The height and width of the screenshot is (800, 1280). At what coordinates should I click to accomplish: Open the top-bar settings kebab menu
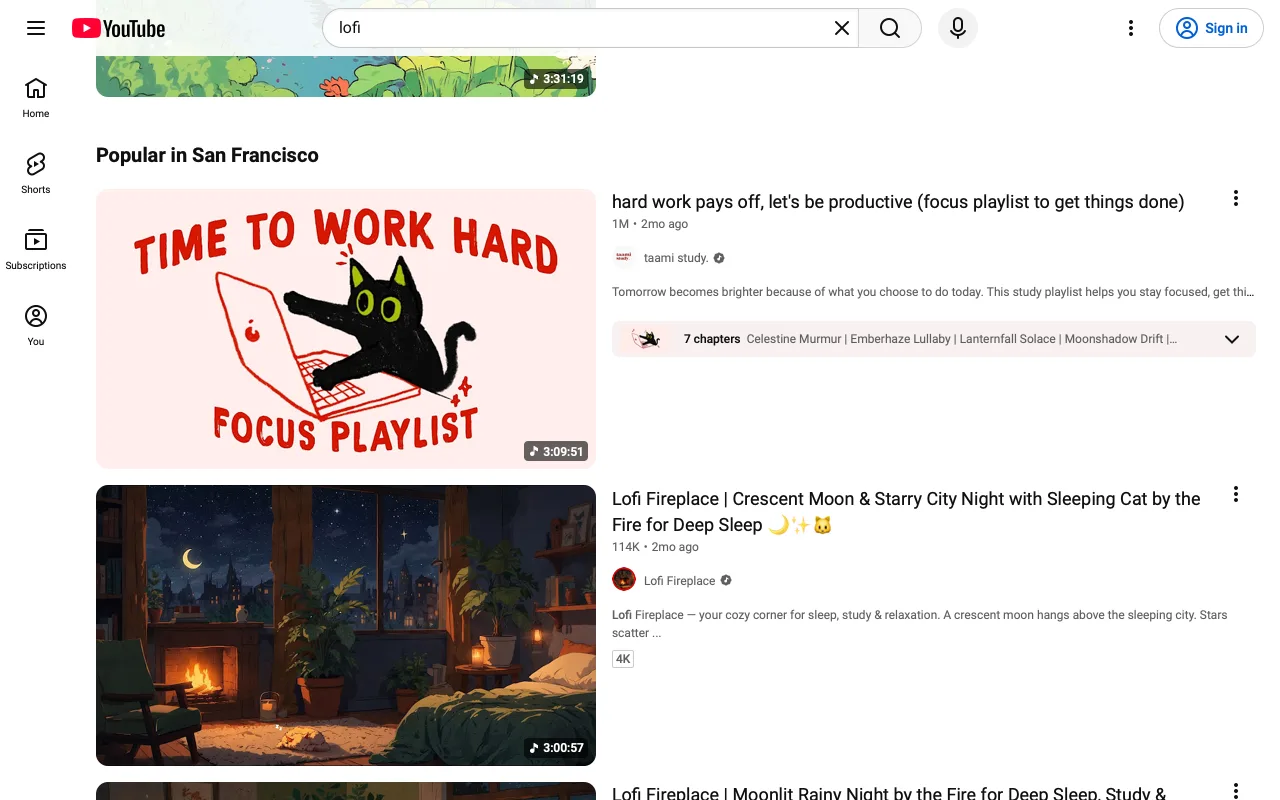click(x=1131, y=28)
